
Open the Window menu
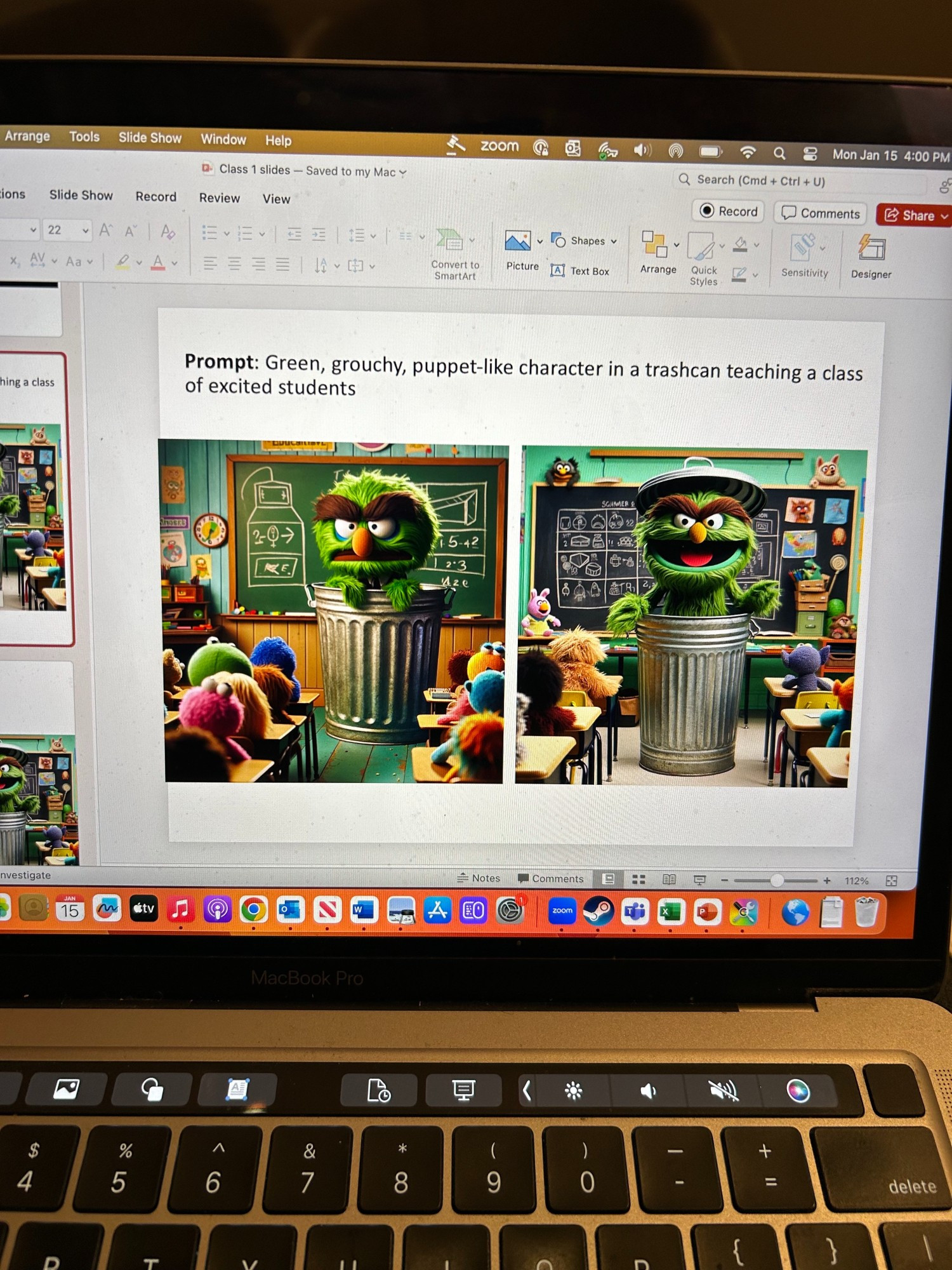point(223,139)
